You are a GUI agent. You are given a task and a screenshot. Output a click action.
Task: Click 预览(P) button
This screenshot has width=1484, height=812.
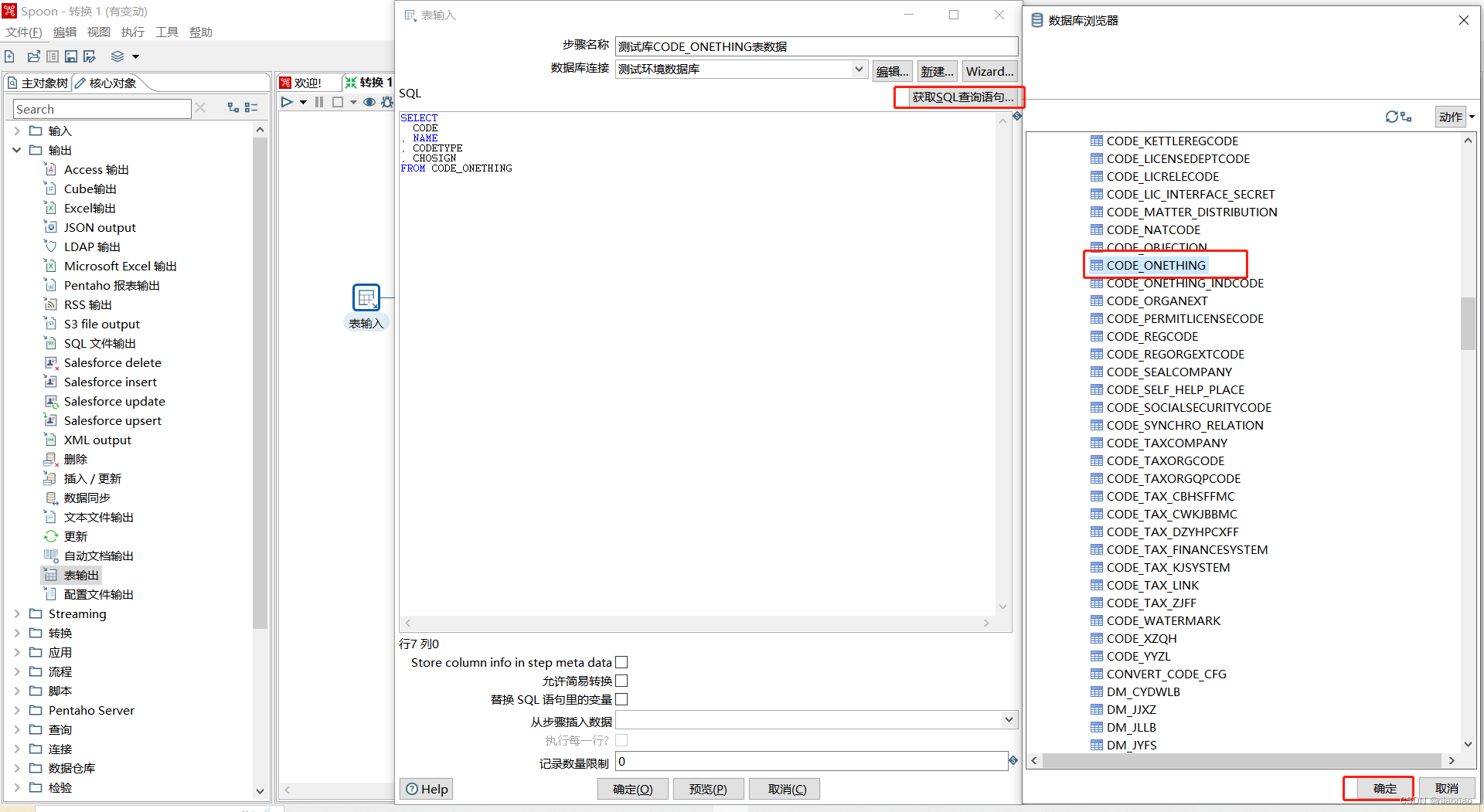pos(708,789)
